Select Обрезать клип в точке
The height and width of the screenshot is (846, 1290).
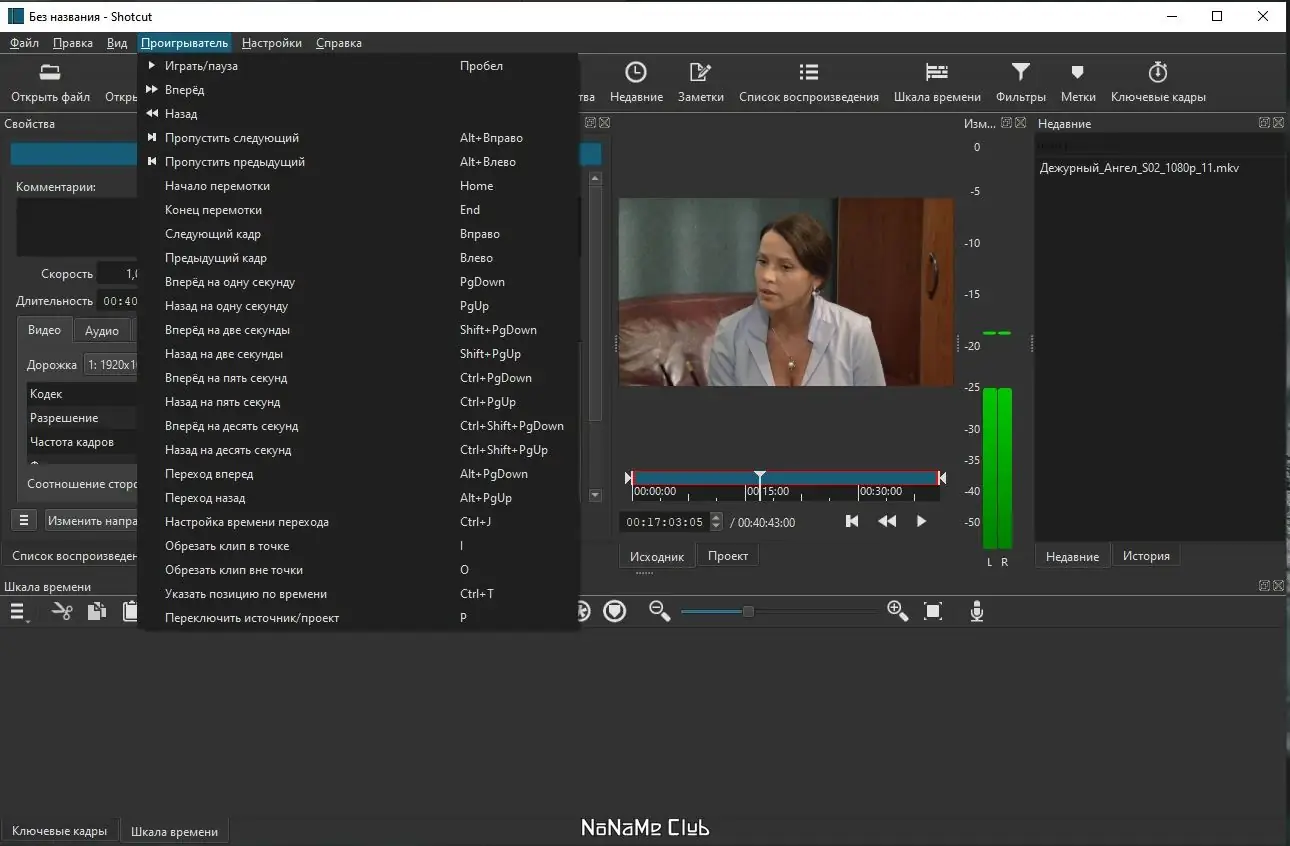coord(358,546)
